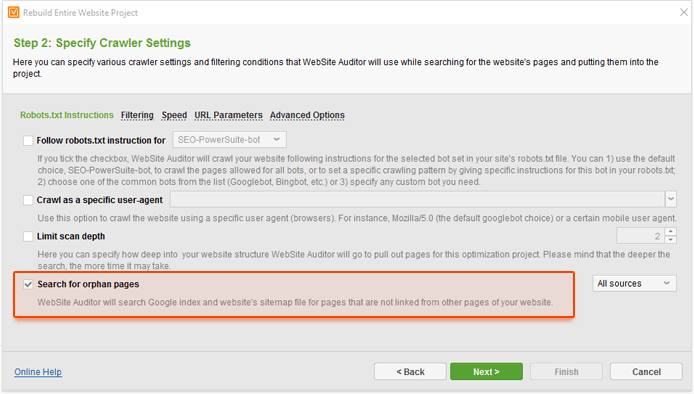Click the WebSite Auditor app icon in title bar
The image size is (694, 394).
click(x=13, y=12)
